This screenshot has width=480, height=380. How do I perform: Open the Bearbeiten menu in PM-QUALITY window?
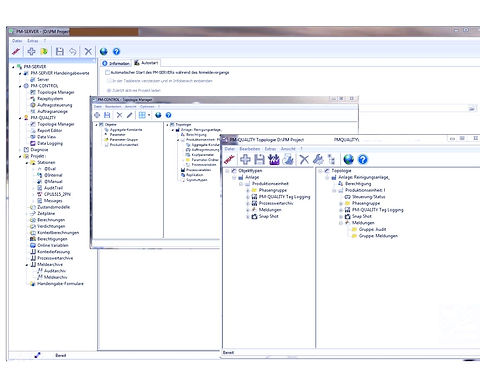tap(250, 149)
